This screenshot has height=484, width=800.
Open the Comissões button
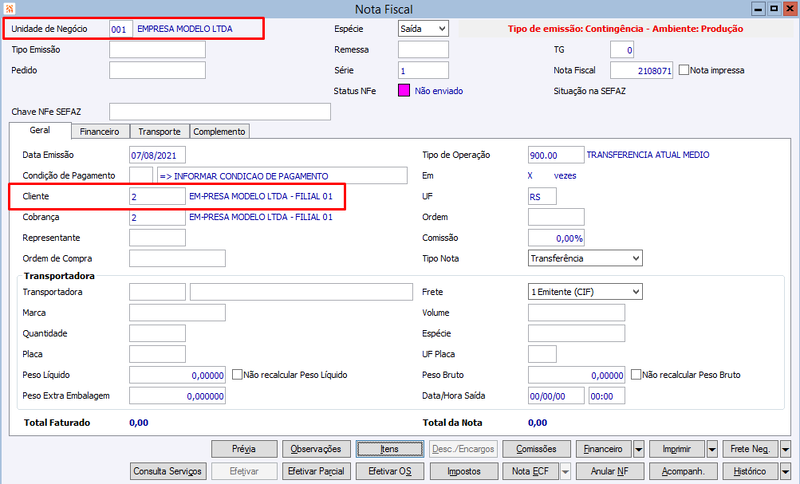coord(536,449)
